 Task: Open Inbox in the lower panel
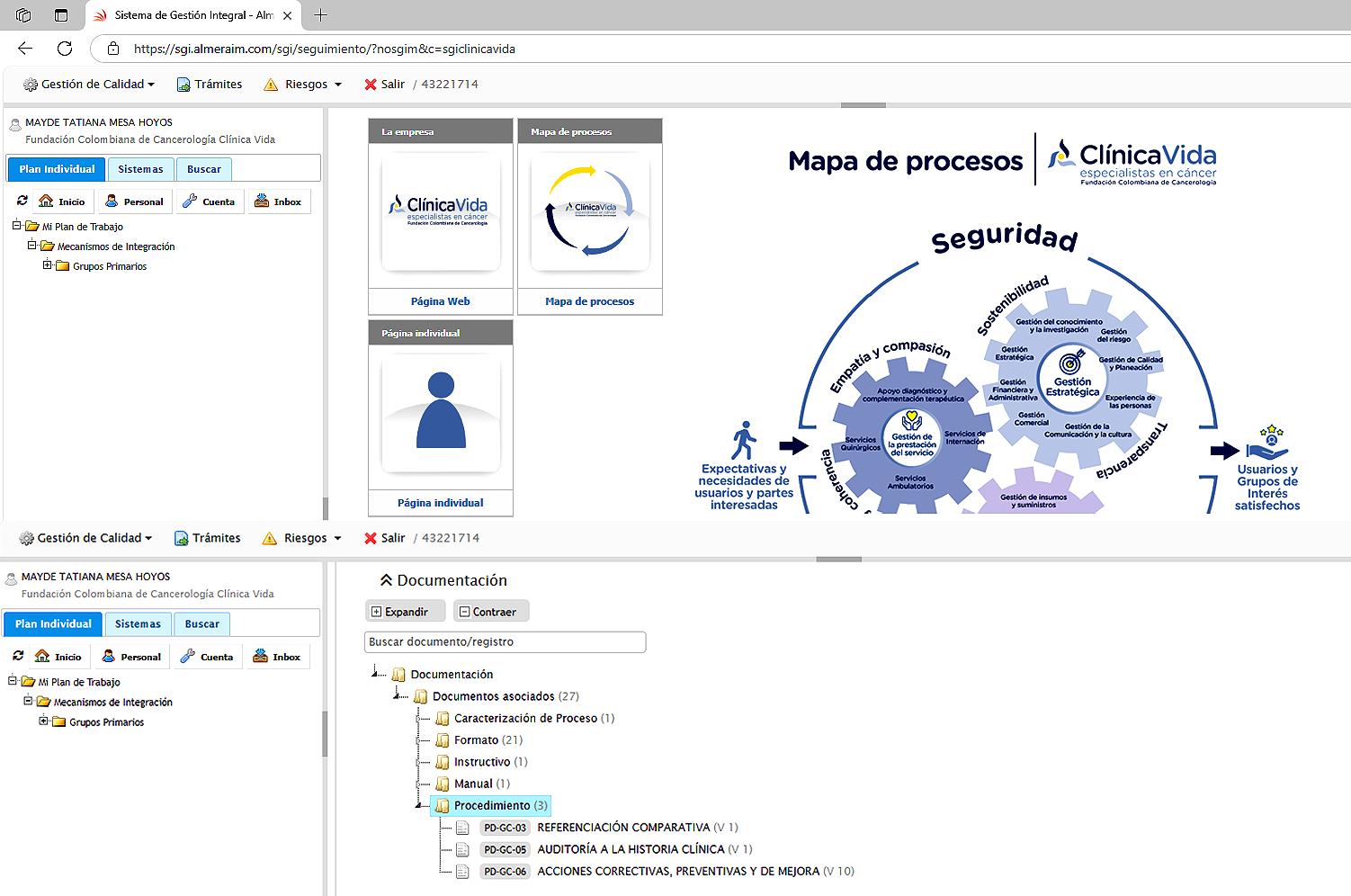click(x=278, y=657)
